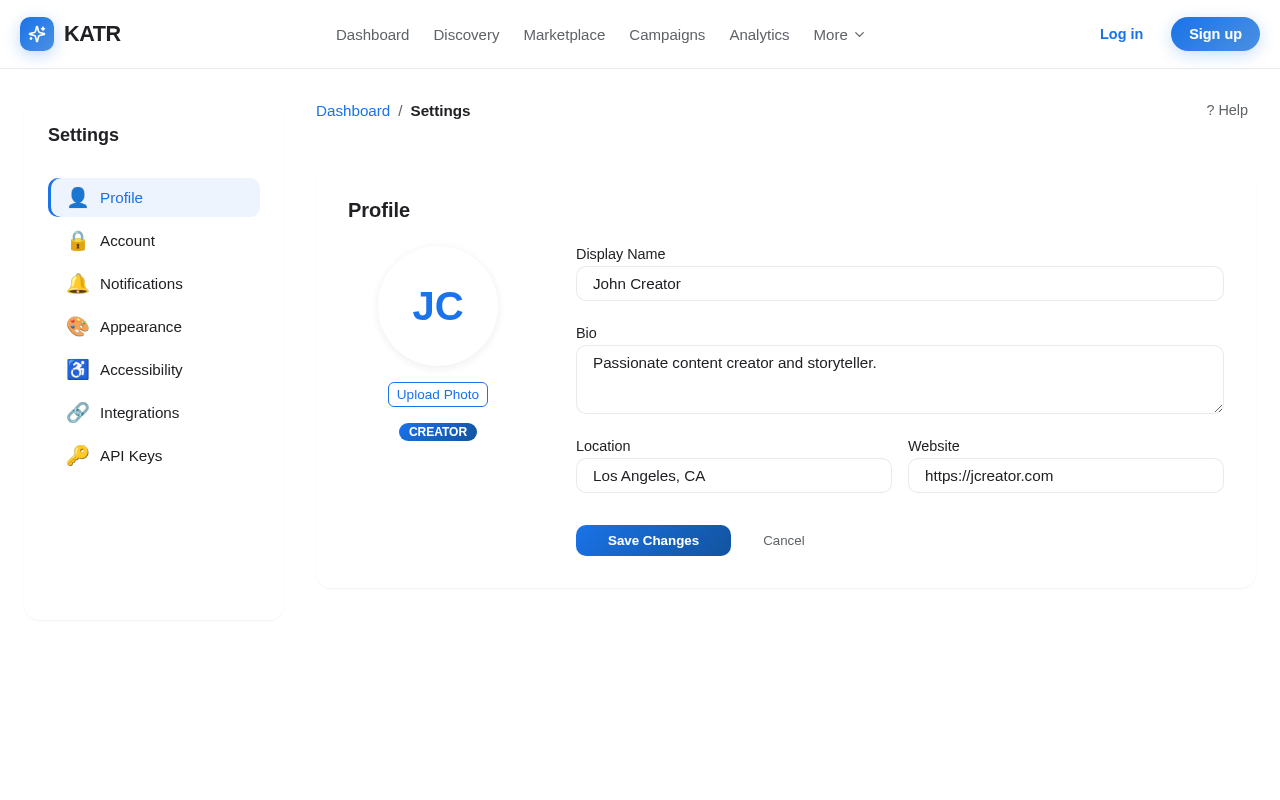This screenshot has height=800, width=1280.
Task: Select Appearance settings label
Action: [x=141, y=327]
